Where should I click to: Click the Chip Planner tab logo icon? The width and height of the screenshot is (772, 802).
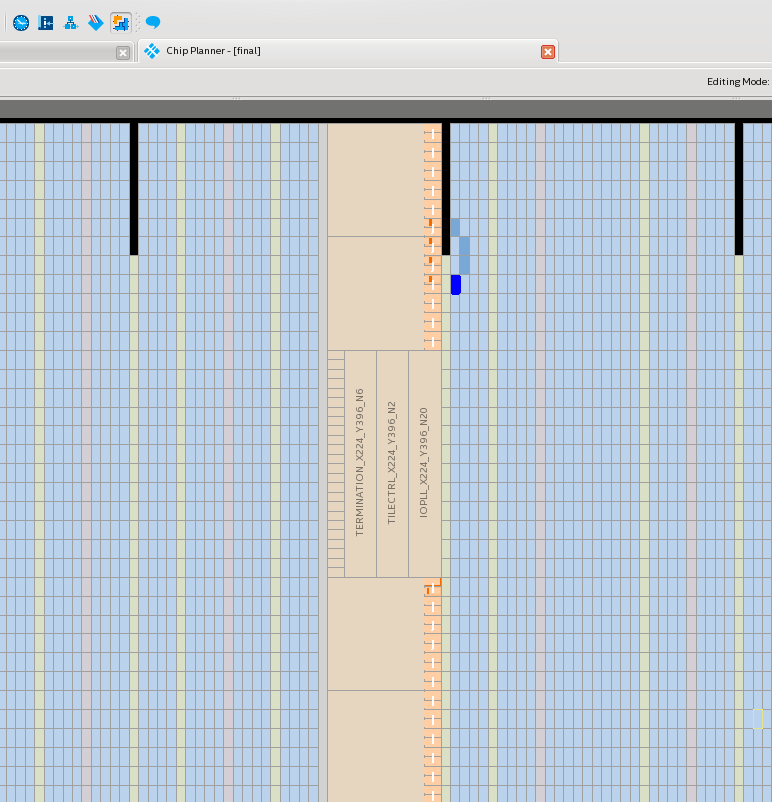pos(152,51)
